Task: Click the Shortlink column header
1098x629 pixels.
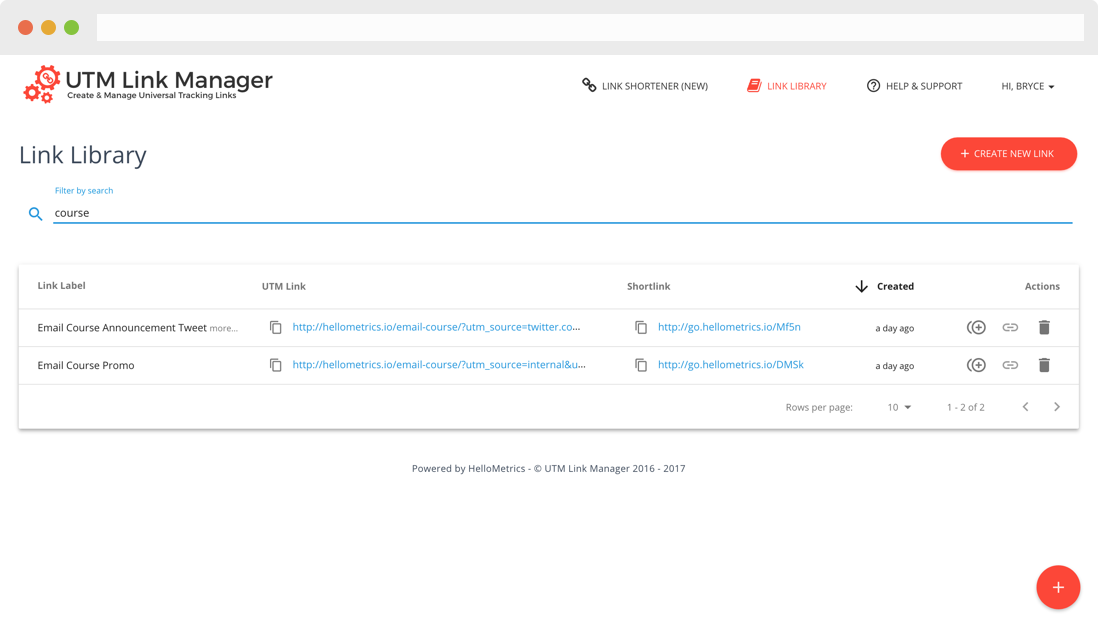Action: point(648,286)
